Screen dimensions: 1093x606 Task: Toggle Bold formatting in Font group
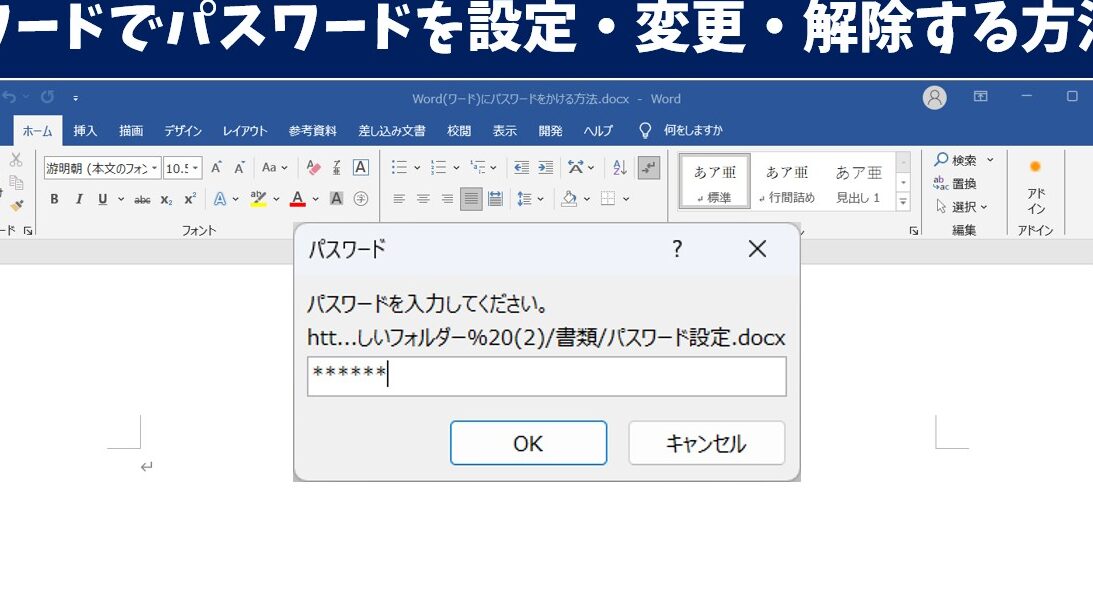click(x=55, y=199)
